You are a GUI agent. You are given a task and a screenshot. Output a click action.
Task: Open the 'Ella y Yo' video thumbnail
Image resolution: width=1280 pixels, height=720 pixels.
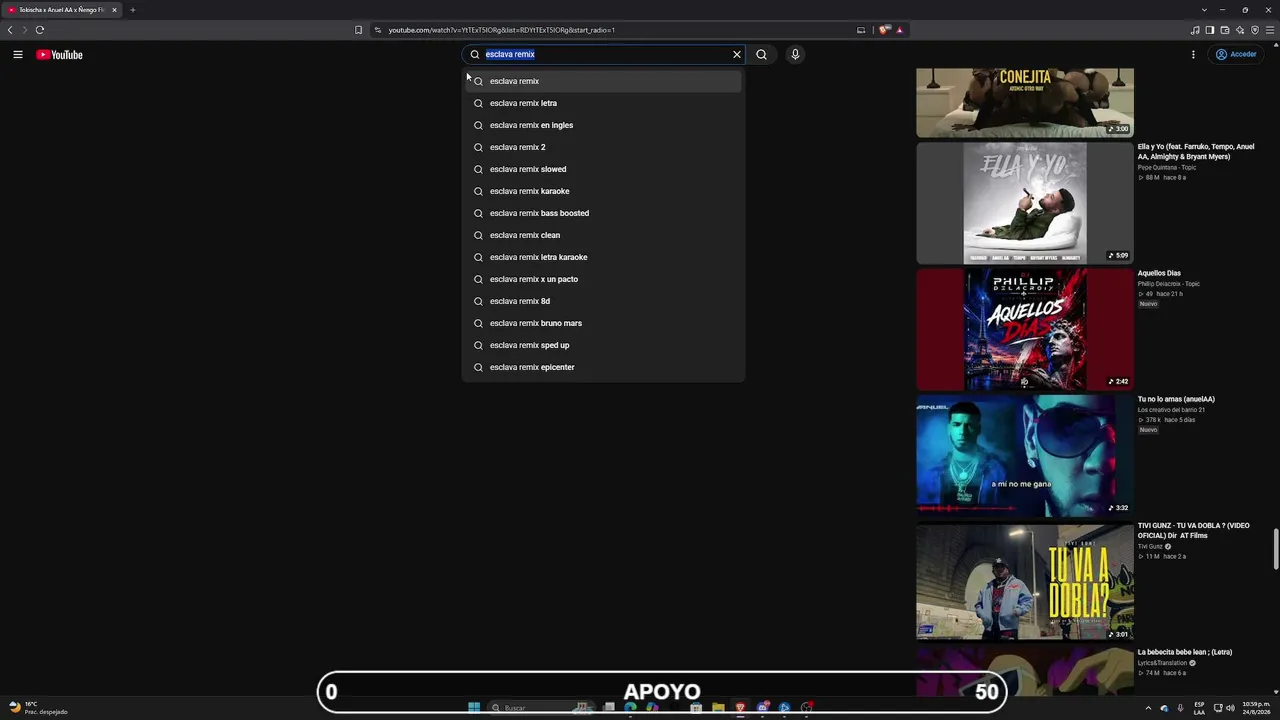pyautogui.click(x=1025, y=203)
